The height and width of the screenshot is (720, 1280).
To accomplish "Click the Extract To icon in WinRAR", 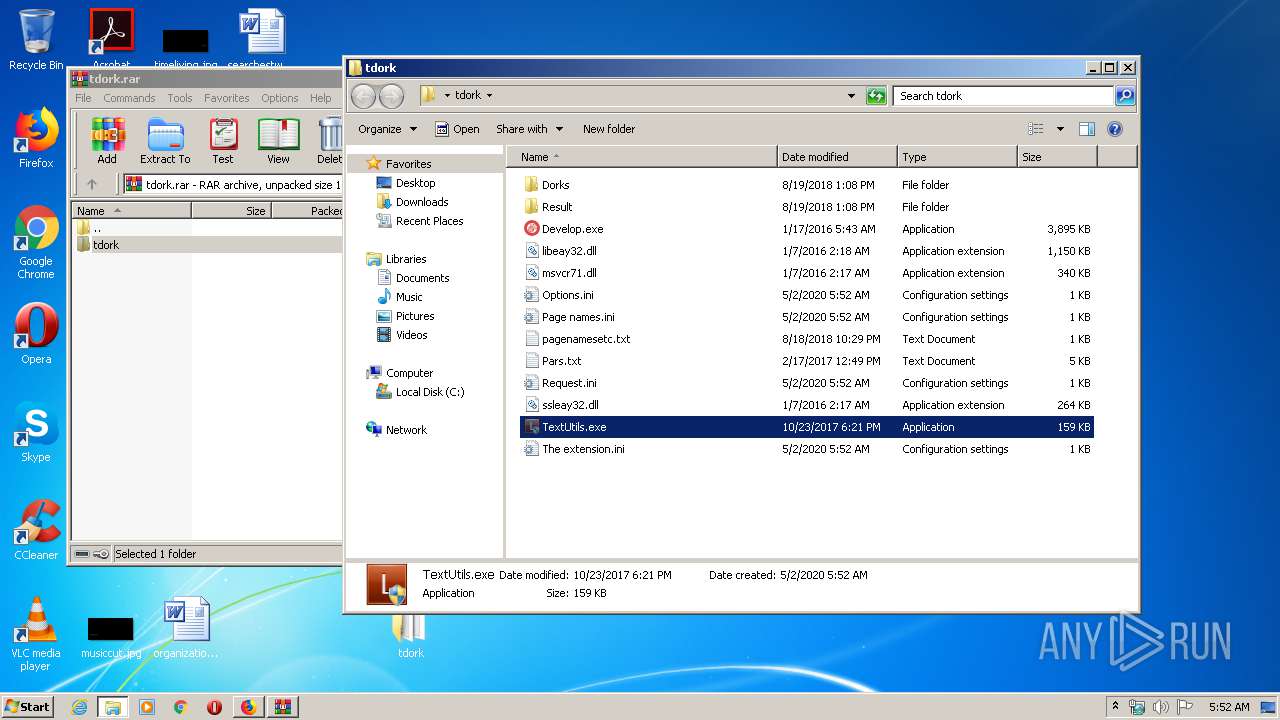I will click(165, 140).
